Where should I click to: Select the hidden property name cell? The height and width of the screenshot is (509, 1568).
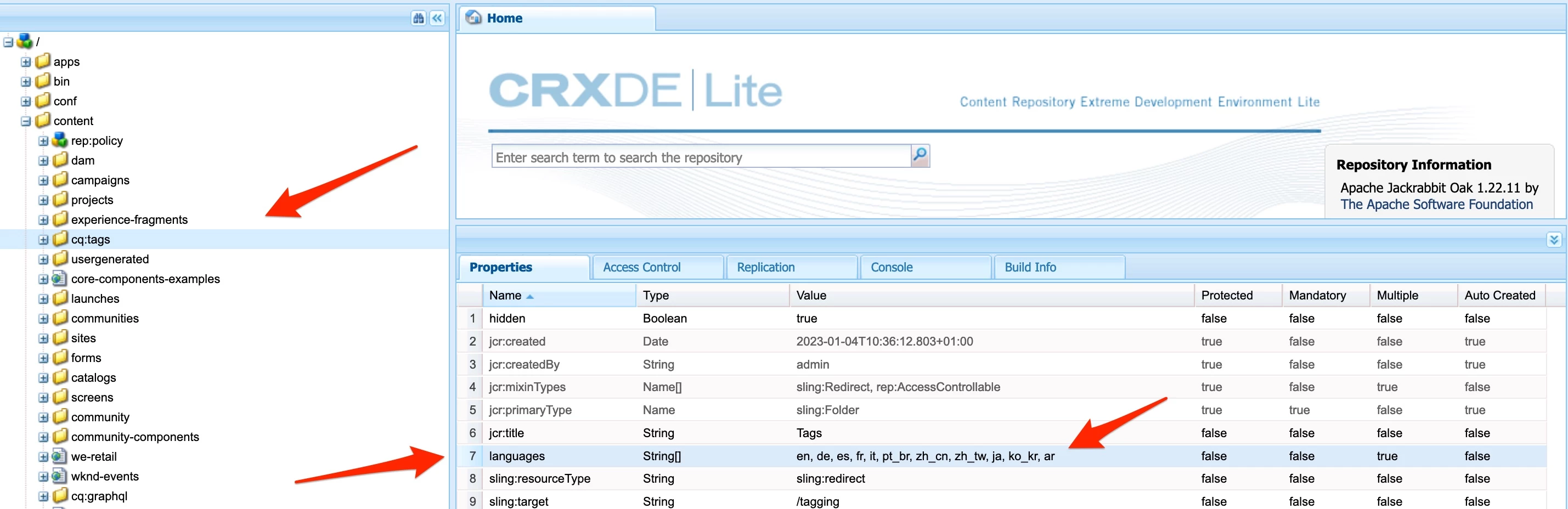click(x=559, y=319)
